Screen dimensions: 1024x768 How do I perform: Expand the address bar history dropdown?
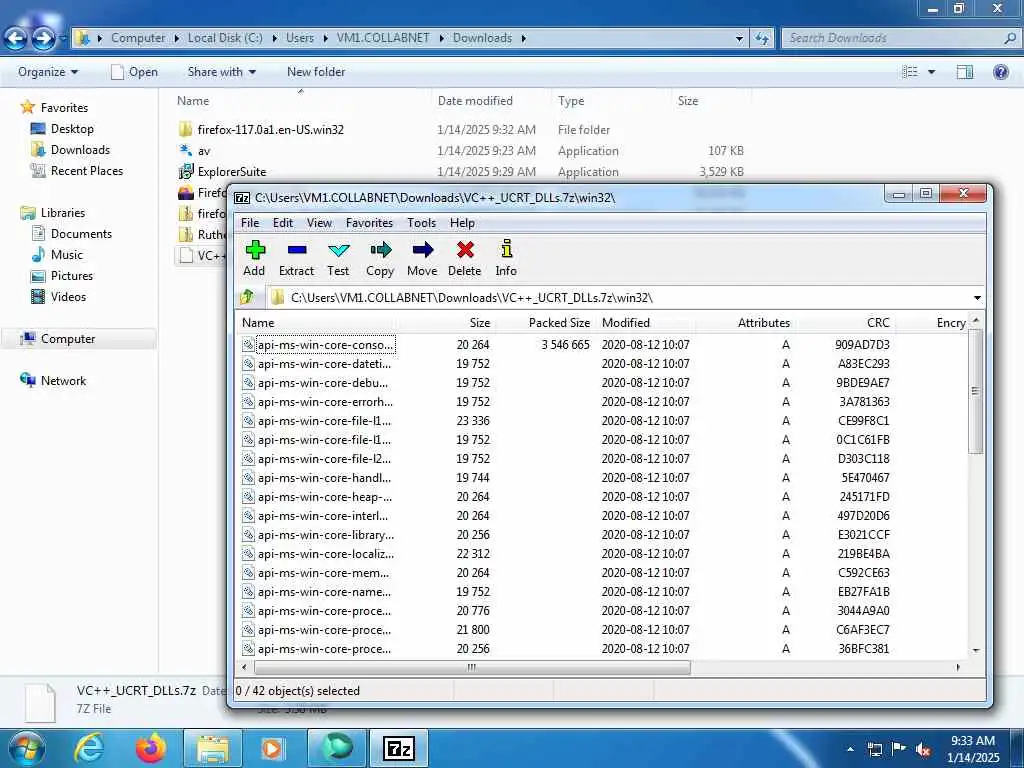tap(739, 39)
